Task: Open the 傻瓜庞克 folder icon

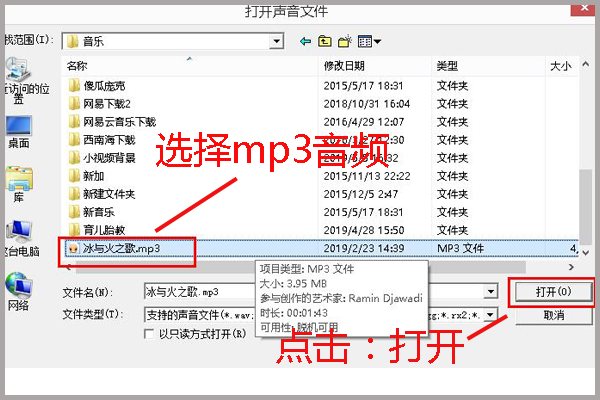Action: click(74, 85)
